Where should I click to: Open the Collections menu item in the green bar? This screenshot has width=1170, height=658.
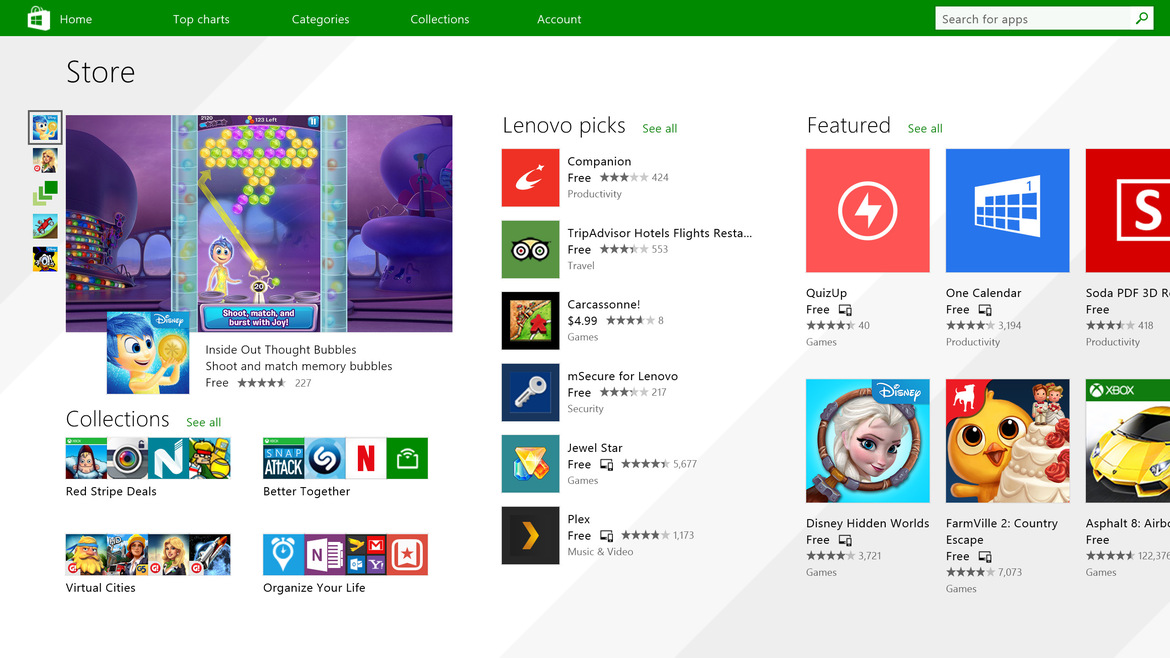[x=439, y=19]
